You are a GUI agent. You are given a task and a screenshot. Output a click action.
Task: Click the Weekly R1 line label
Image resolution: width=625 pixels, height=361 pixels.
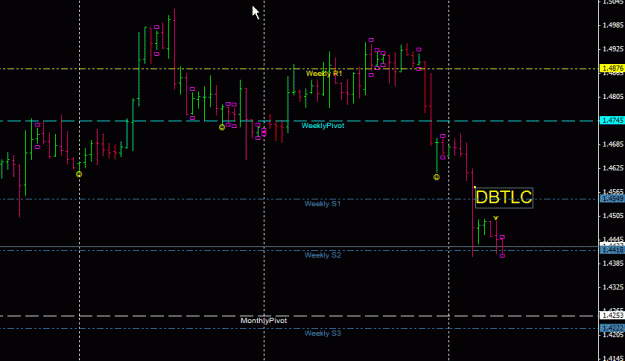[x=324, y=74]
